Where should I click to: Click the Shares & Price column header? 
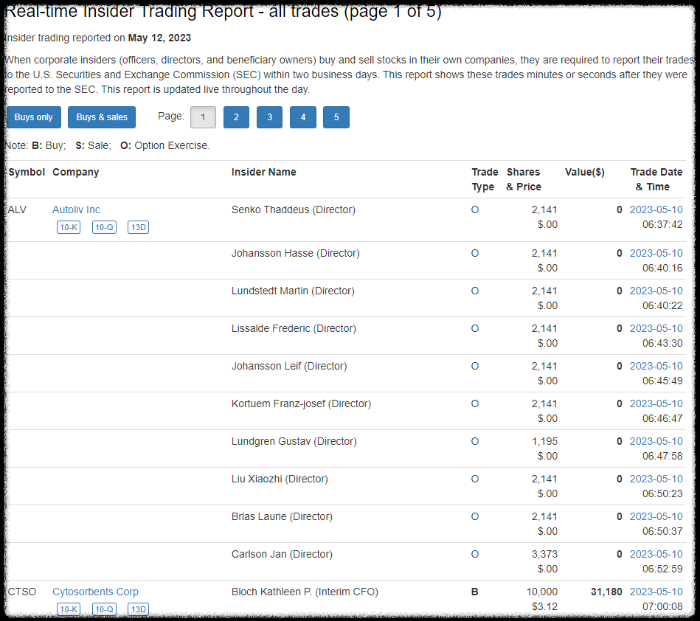pyautogui.click(x=524, y=179)
